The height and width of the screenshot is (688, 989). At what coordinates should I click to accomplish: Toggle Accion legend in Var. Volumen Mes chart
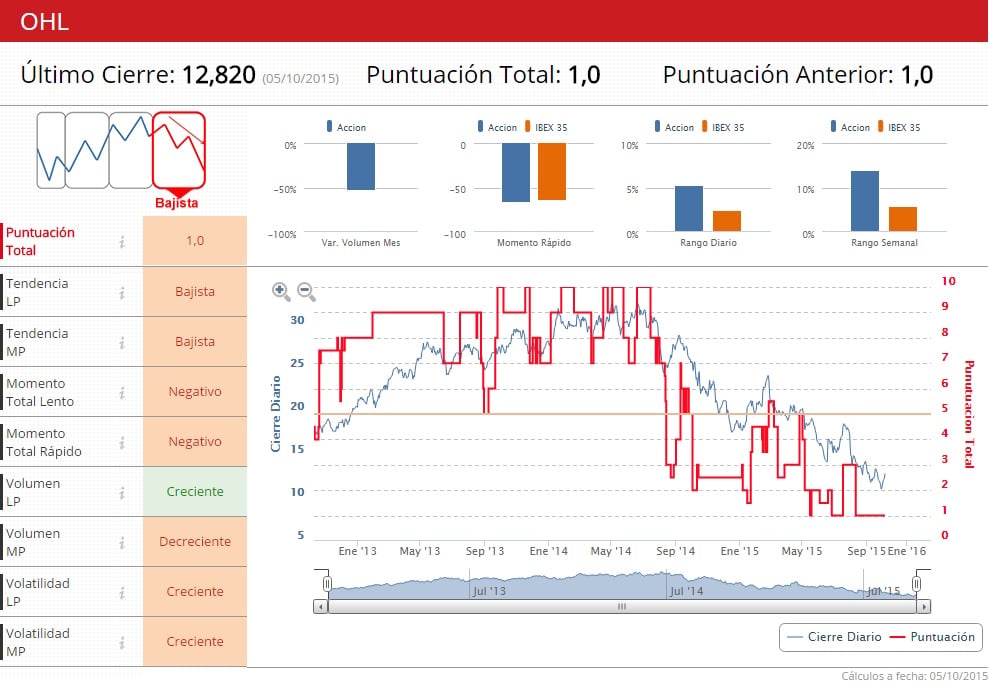(x=346, y=127)
